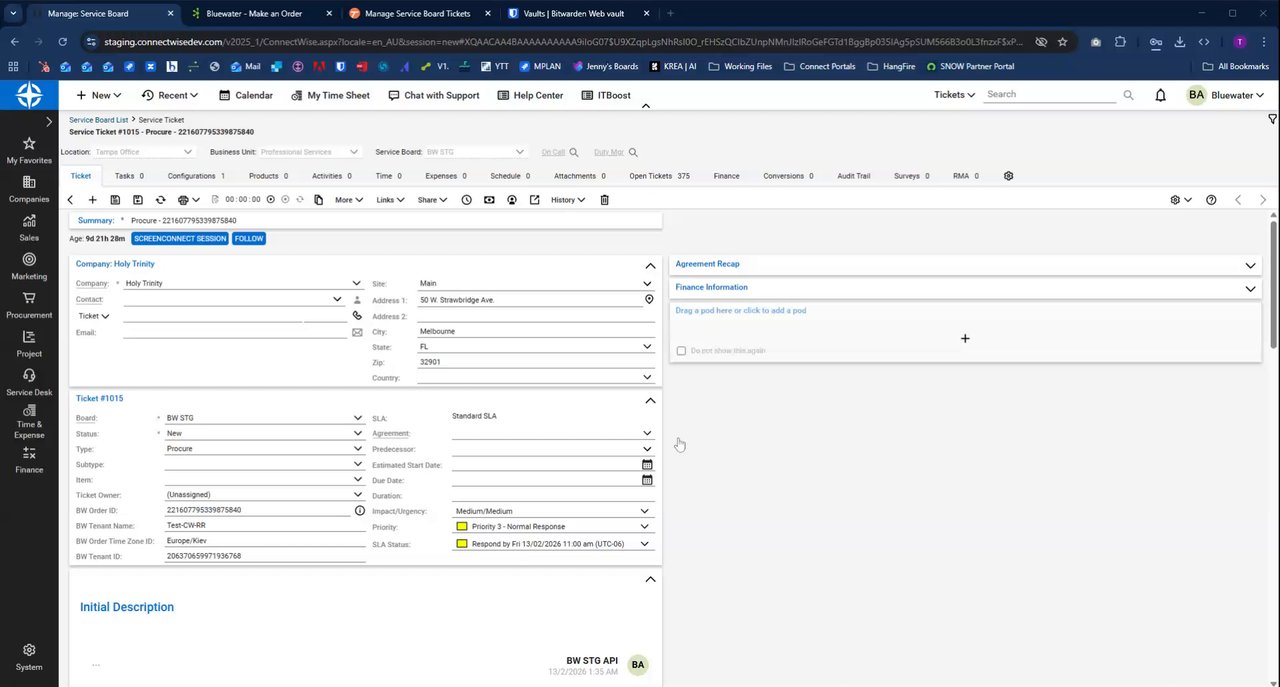This screenshot has height=687, width=1280.
Task: Open the State dropdown showing FL
Action: pyautogui.click(x=647, y=347)
